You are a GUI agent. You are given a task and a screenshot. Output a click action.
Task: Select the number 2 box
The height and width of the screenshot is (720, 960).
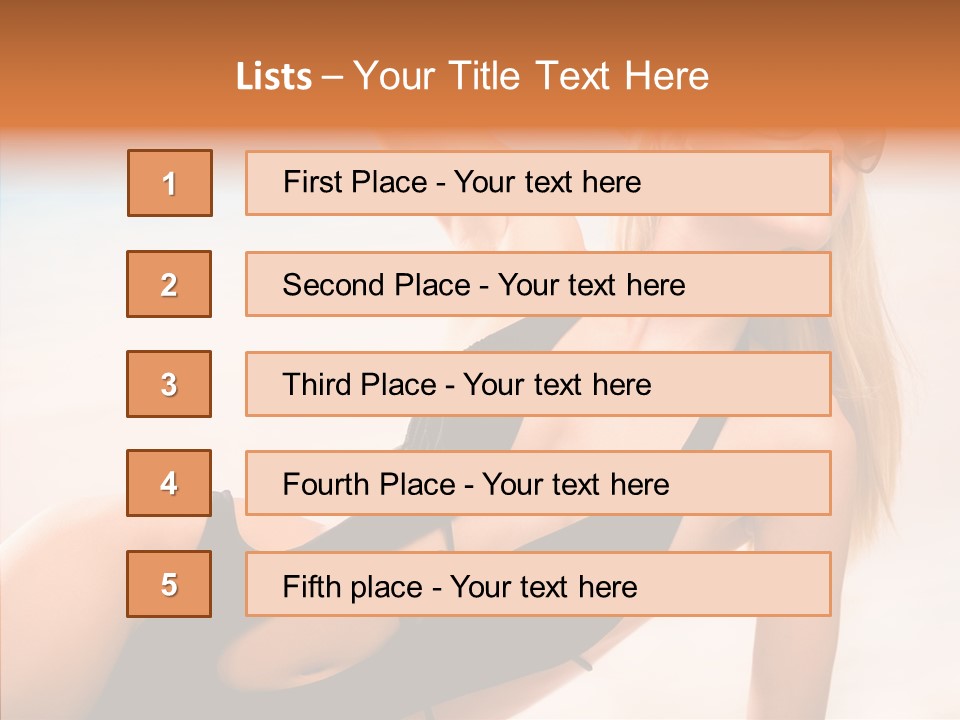click(169, 284)
